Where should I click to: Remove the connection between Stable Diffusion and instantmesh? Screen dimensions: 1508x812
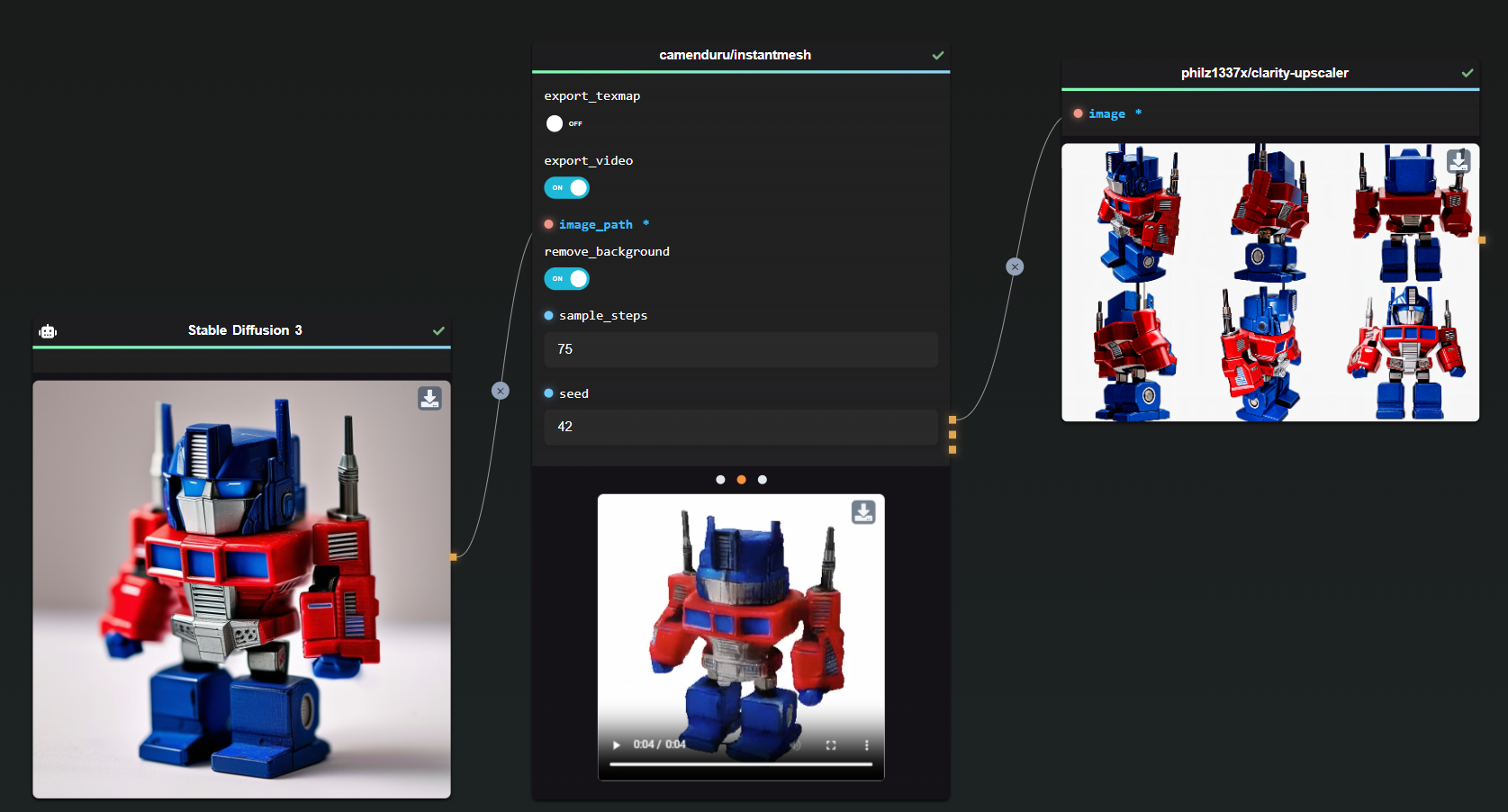click(x=501, y=391)
